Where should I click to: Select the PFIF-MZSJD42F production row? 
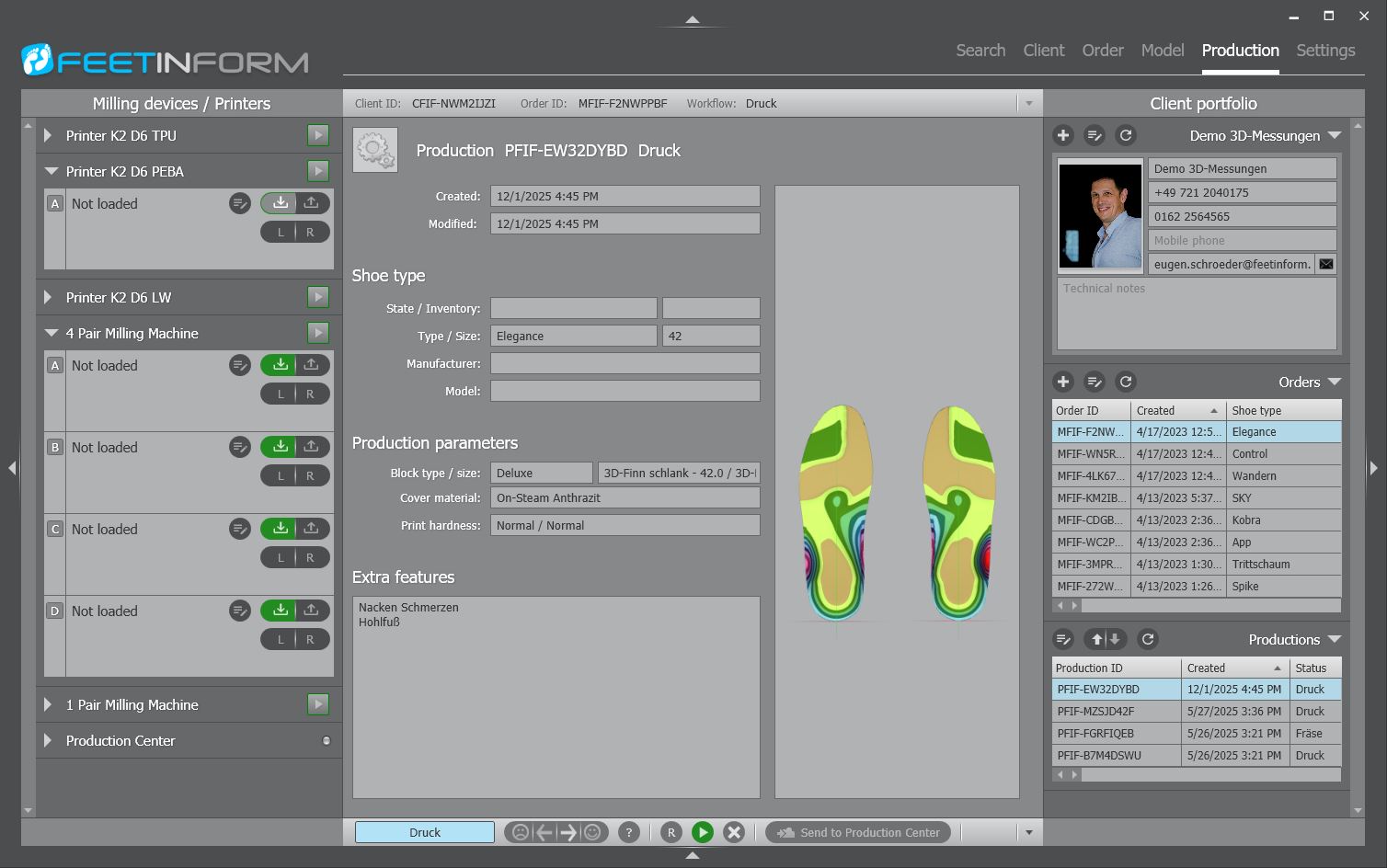click(1096, 711)
